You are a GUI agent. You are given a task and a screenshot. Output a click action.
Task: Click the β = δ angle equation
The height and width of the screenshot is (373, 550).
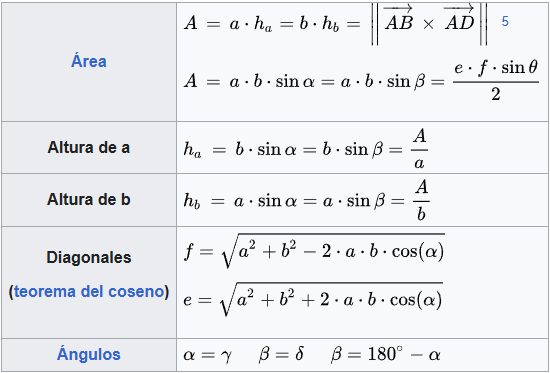(x=281, y=355)
